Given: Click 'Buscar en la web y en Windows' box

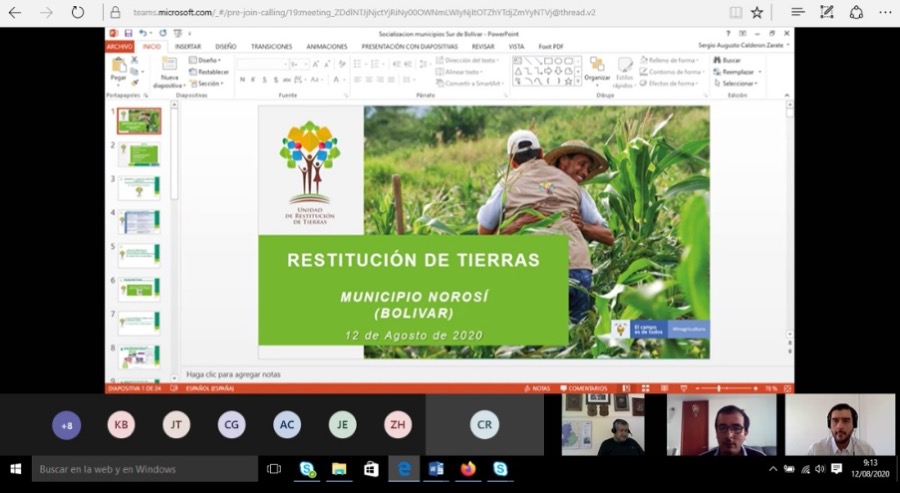Looking at the screenshot, I should point(145,469).
